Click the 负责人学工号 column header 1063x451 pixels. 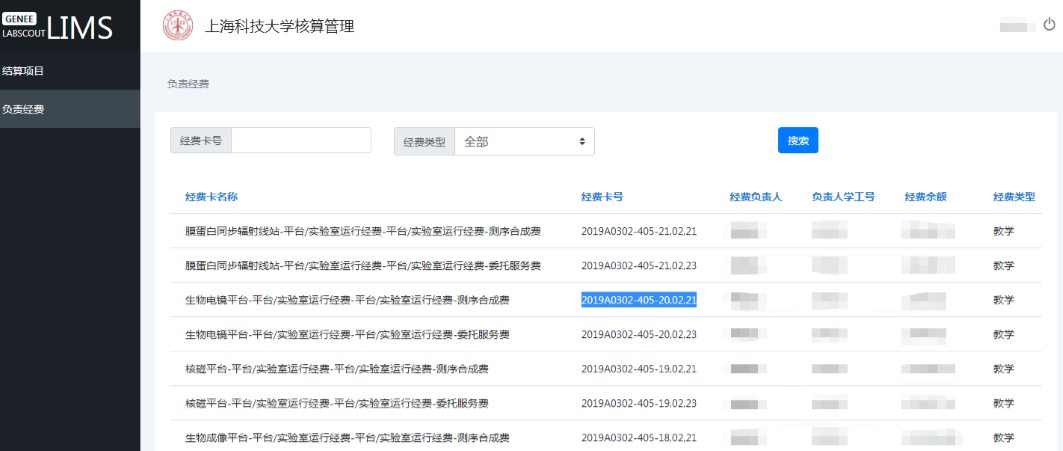pyautogui.click(x=843, y=197)
